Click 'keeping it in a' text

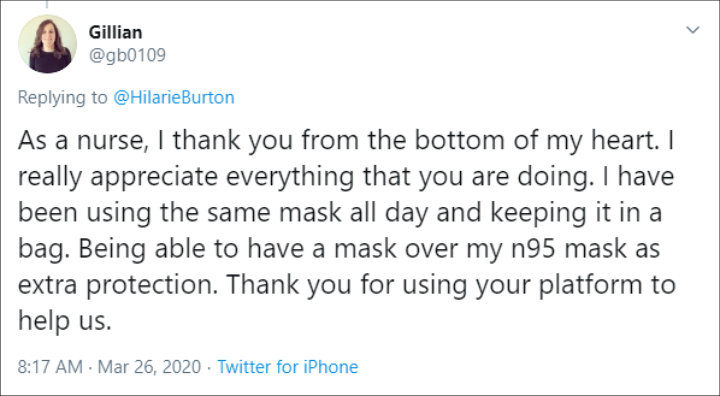(576, 213)
